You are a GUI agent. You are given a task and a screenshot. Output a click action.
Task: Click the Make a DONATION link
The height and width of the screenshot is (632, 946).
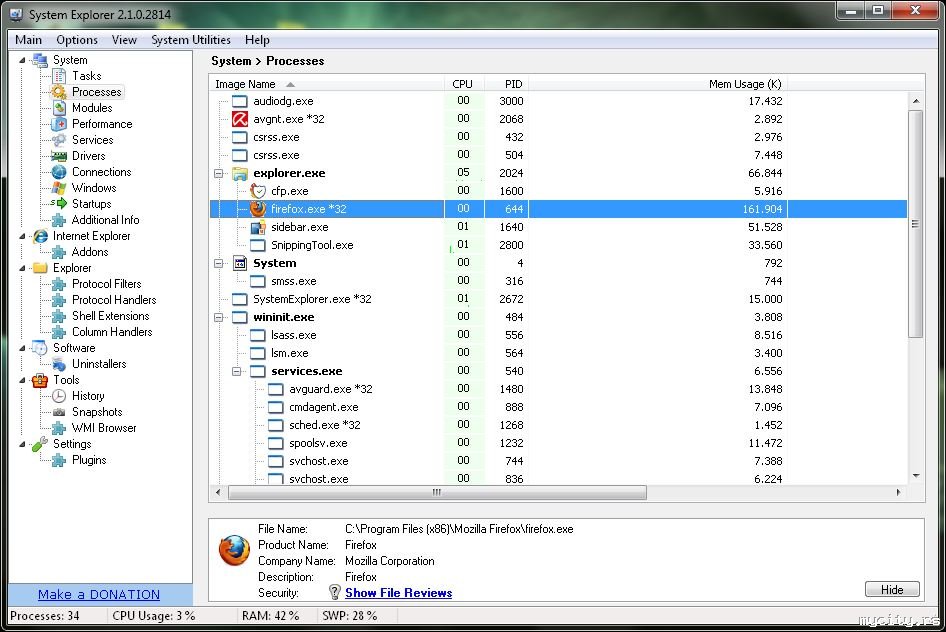[99, 595]
